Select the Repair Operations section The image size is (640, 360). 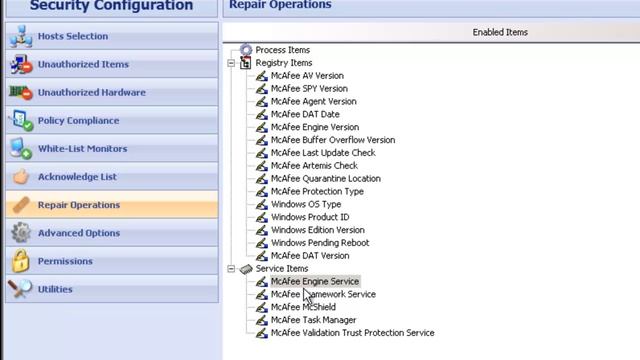(112, 205)
